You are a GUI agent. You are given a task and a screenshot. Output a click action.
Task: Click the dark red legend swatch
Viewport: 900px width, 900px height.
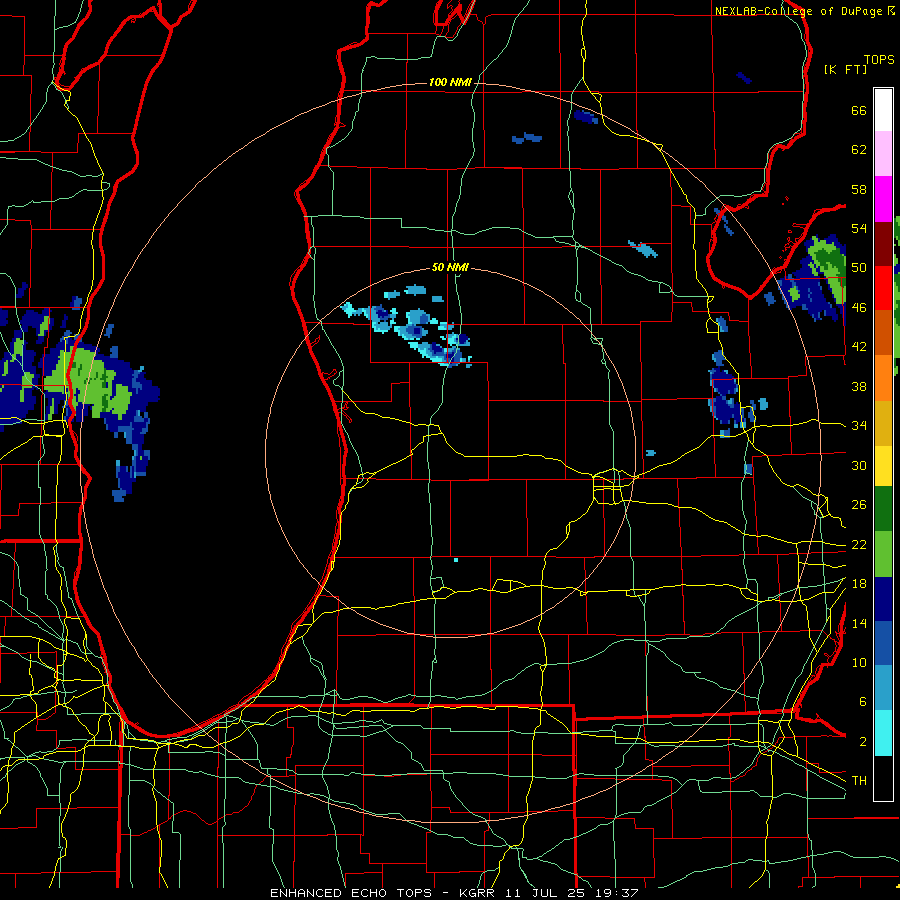pos(883,244)
